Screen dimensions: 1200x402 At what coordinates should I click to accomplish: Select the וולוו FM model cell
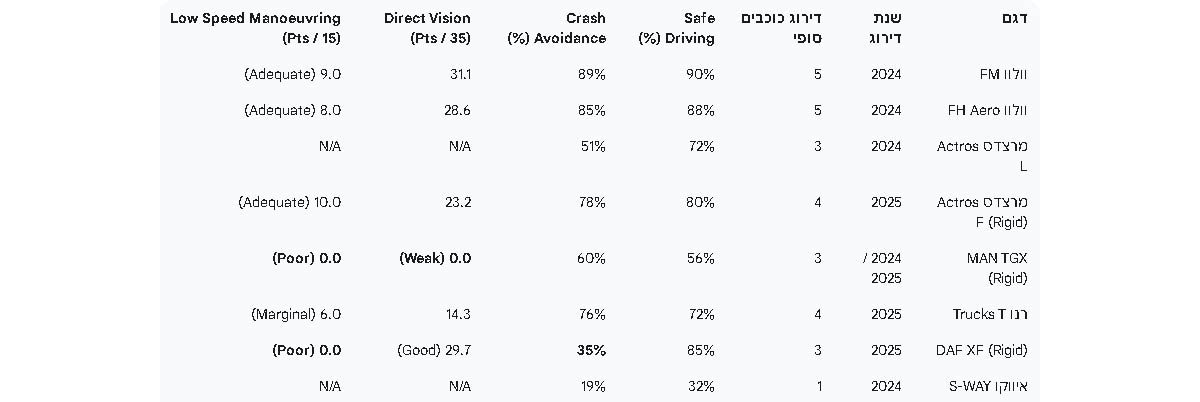(x=1004, y=74)
